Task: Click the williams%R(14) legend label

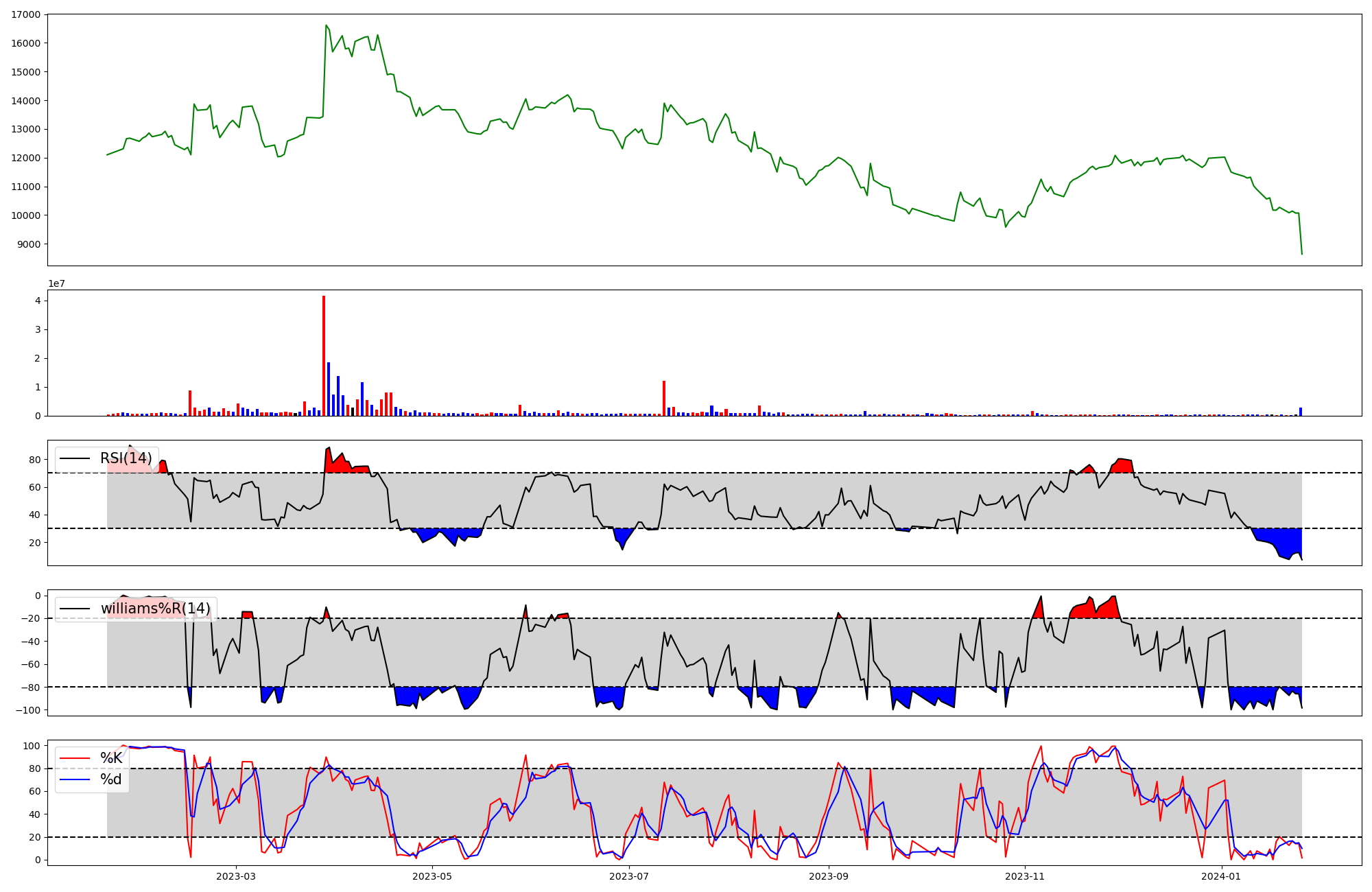Action: click(x=155, y=609)
